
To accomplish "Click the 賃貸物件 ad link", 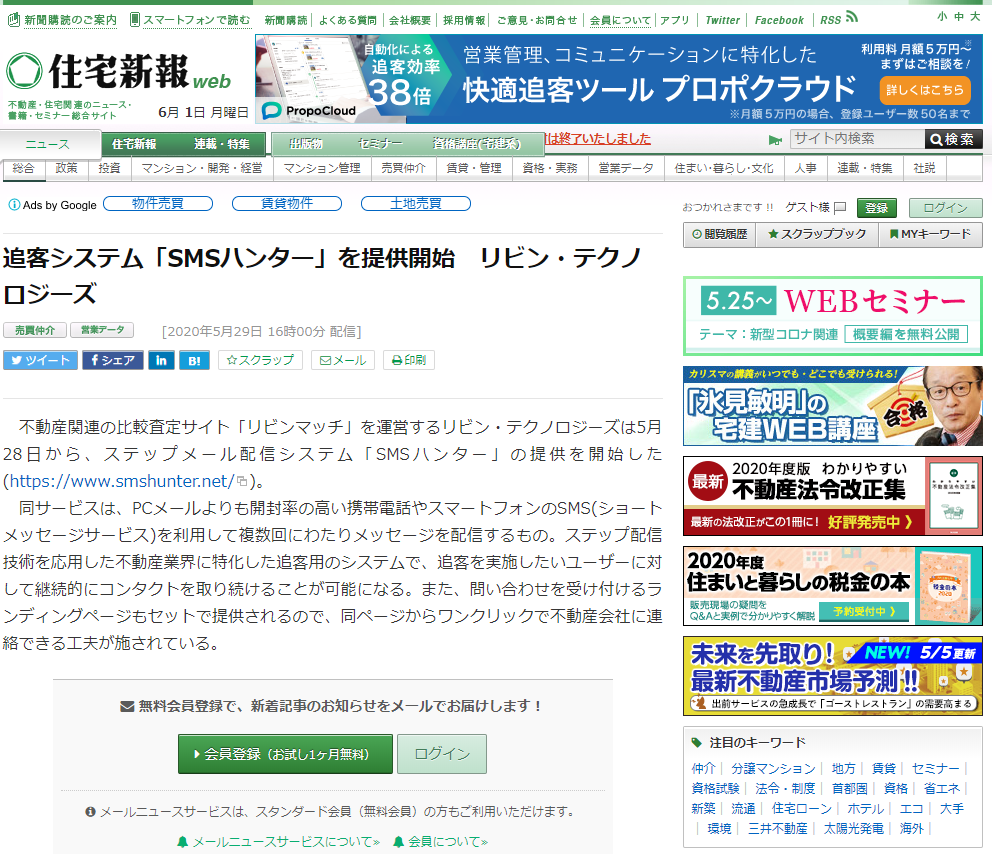I will click(x=287, y=204).
